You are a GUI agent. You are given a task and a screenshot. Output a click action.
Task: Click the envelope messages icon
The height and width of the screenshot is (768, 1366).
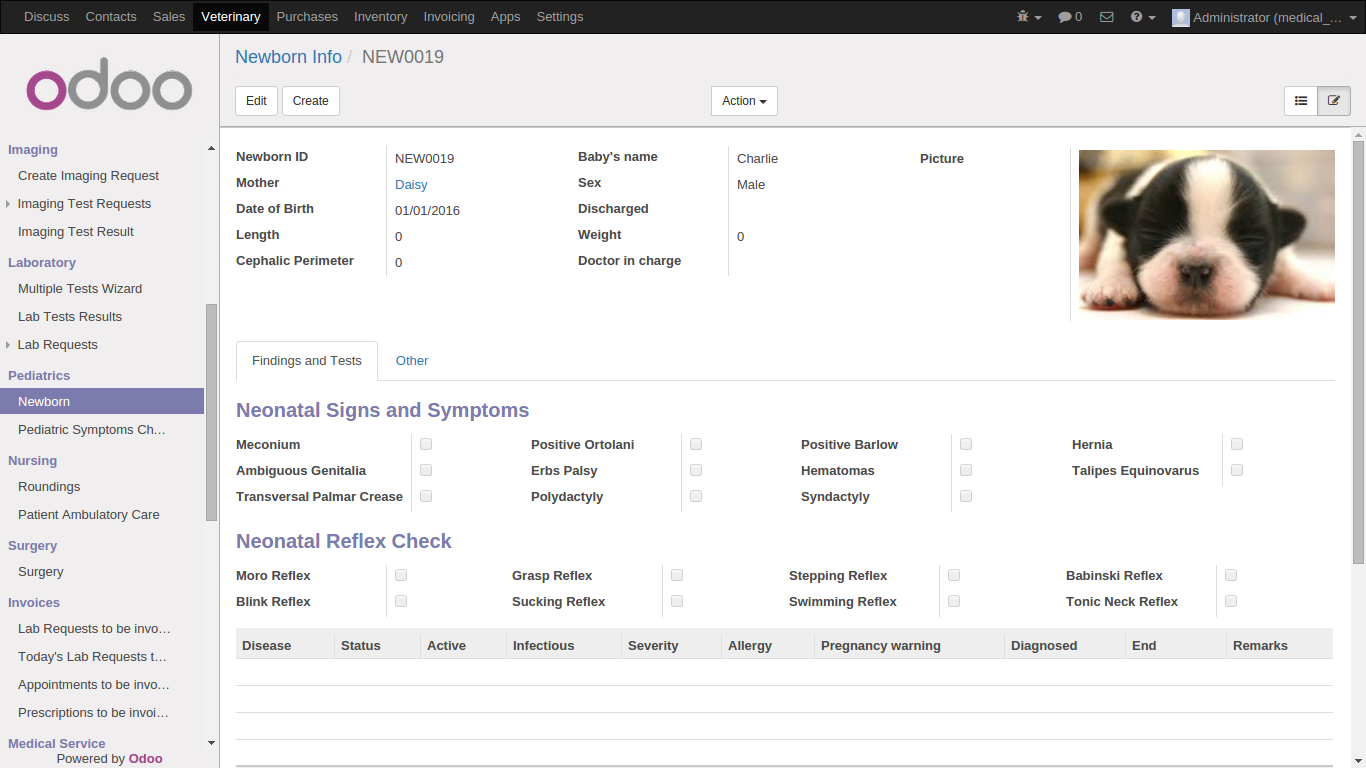(1106, 17)
